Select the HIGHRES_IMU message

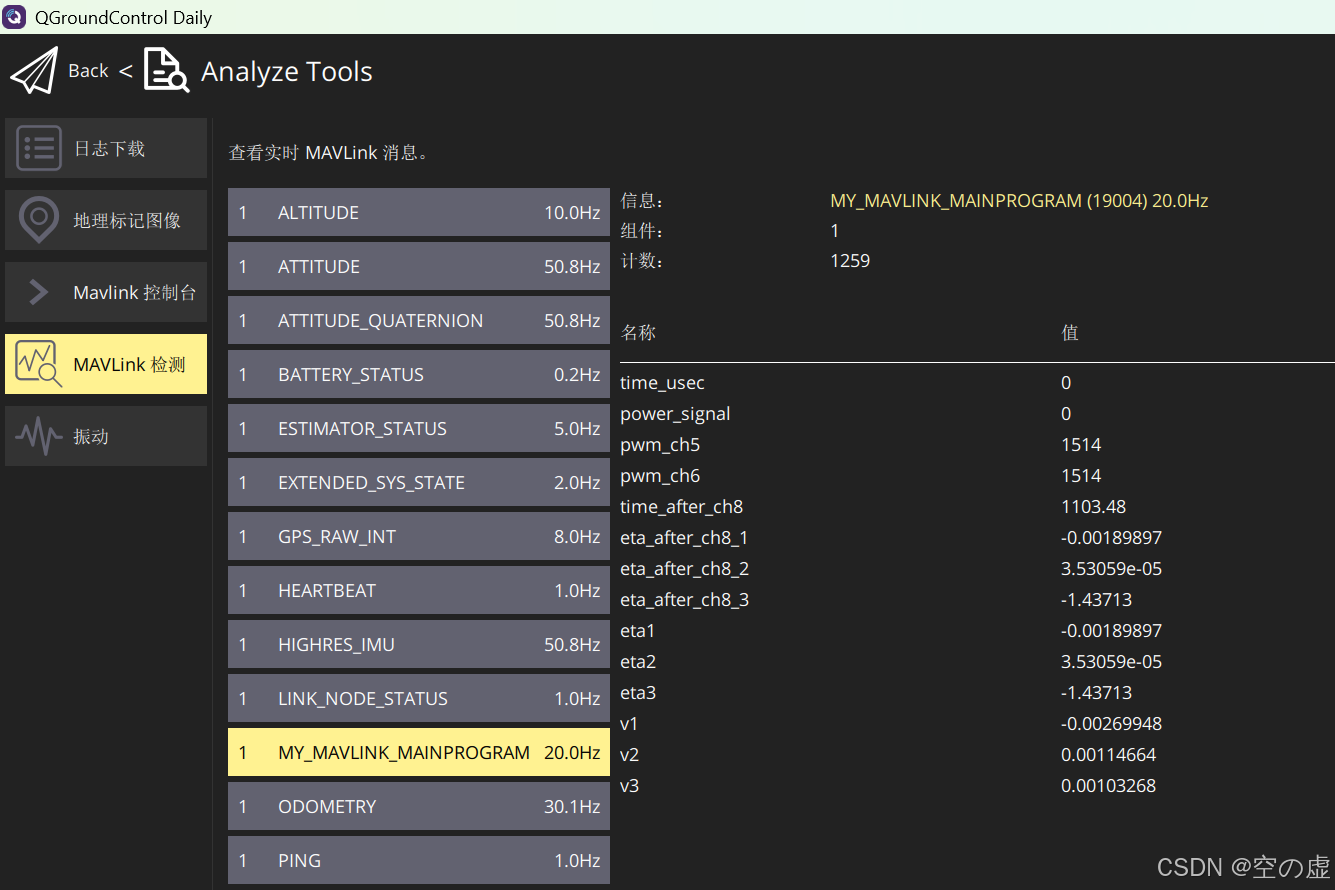point(418,644)
